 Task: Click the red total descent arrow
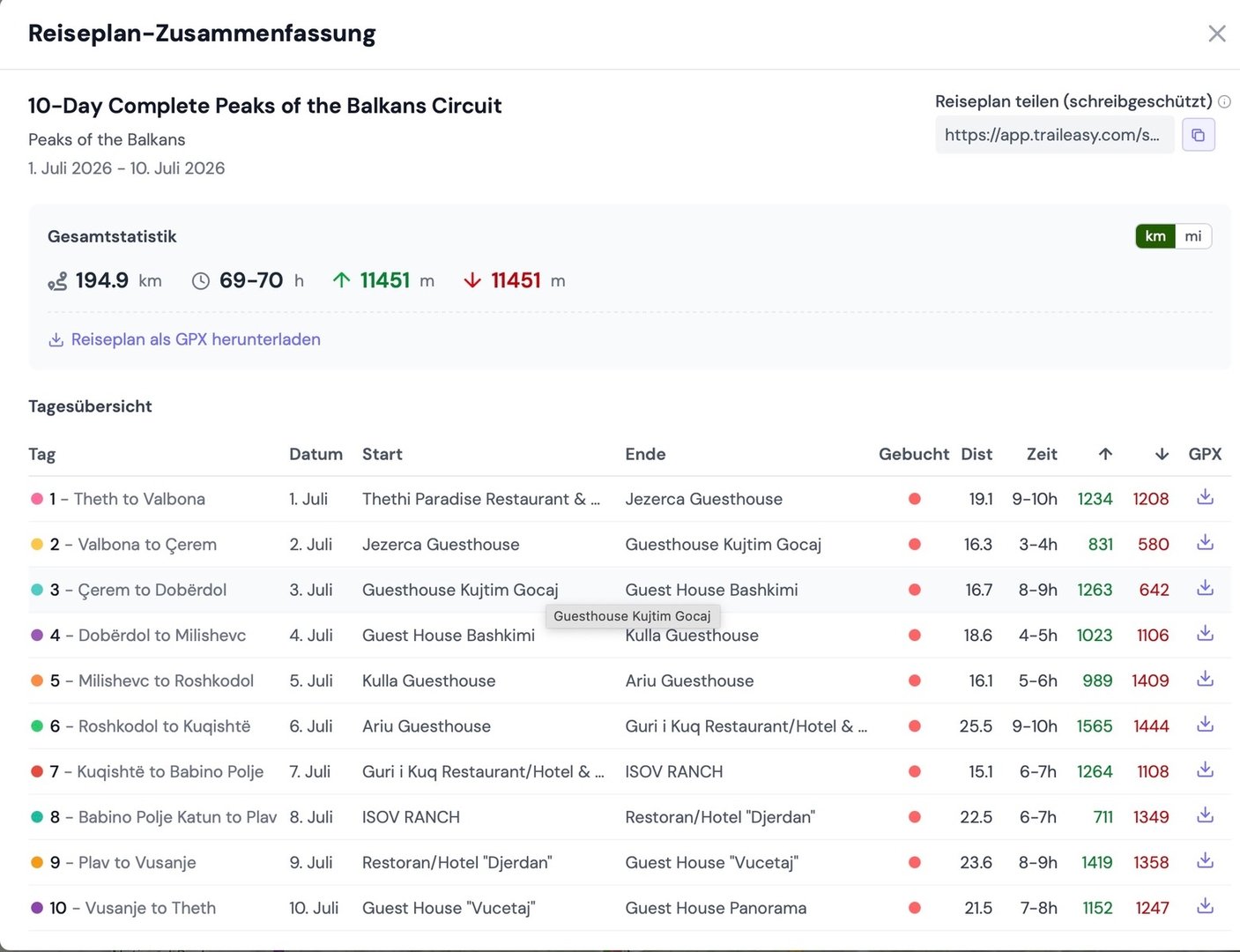point(472,280)
